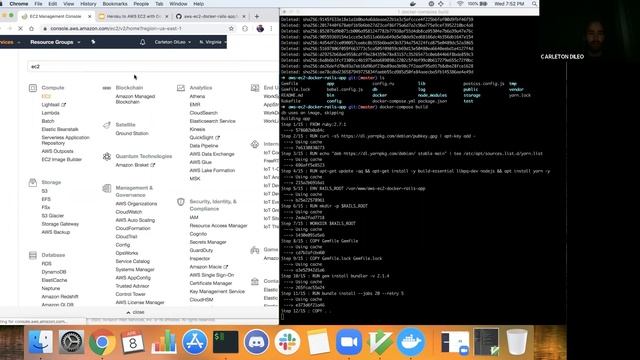Click the Chrome address bar
The height and width of the screenshot is (360, 640).
(134, 29)
